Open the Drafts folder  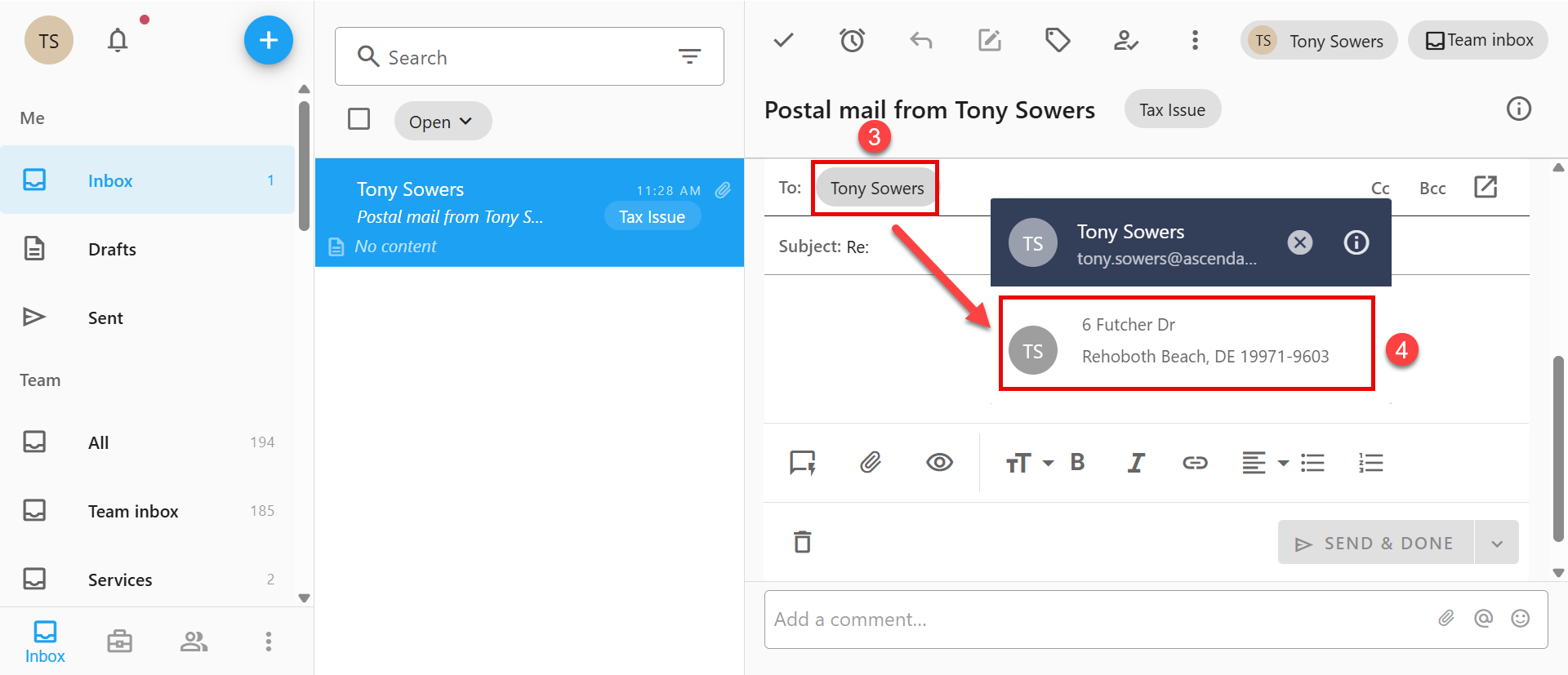[112, 249]
